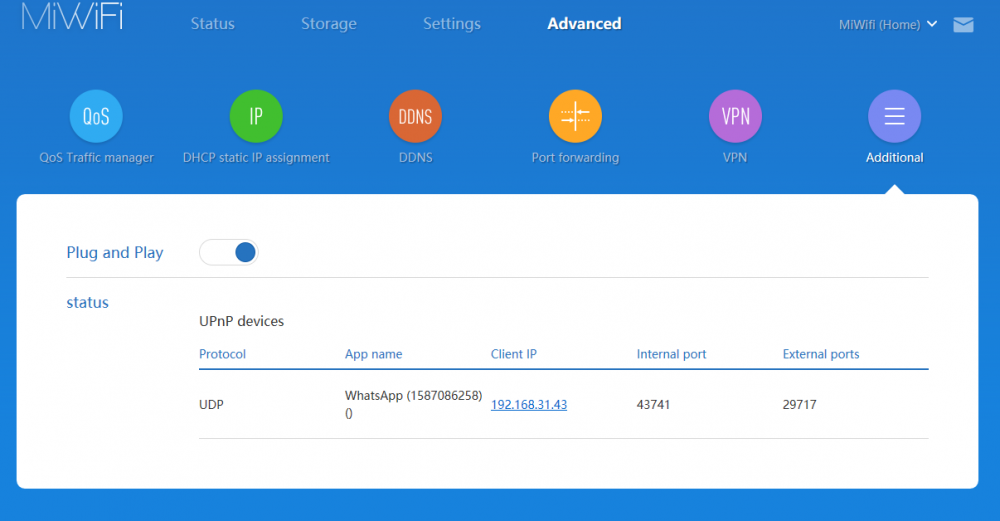Click the 192.168.31.43 client IP link
Image resolution: width=1000 pixels, height=521 pixels.
(x=529, y=405)
